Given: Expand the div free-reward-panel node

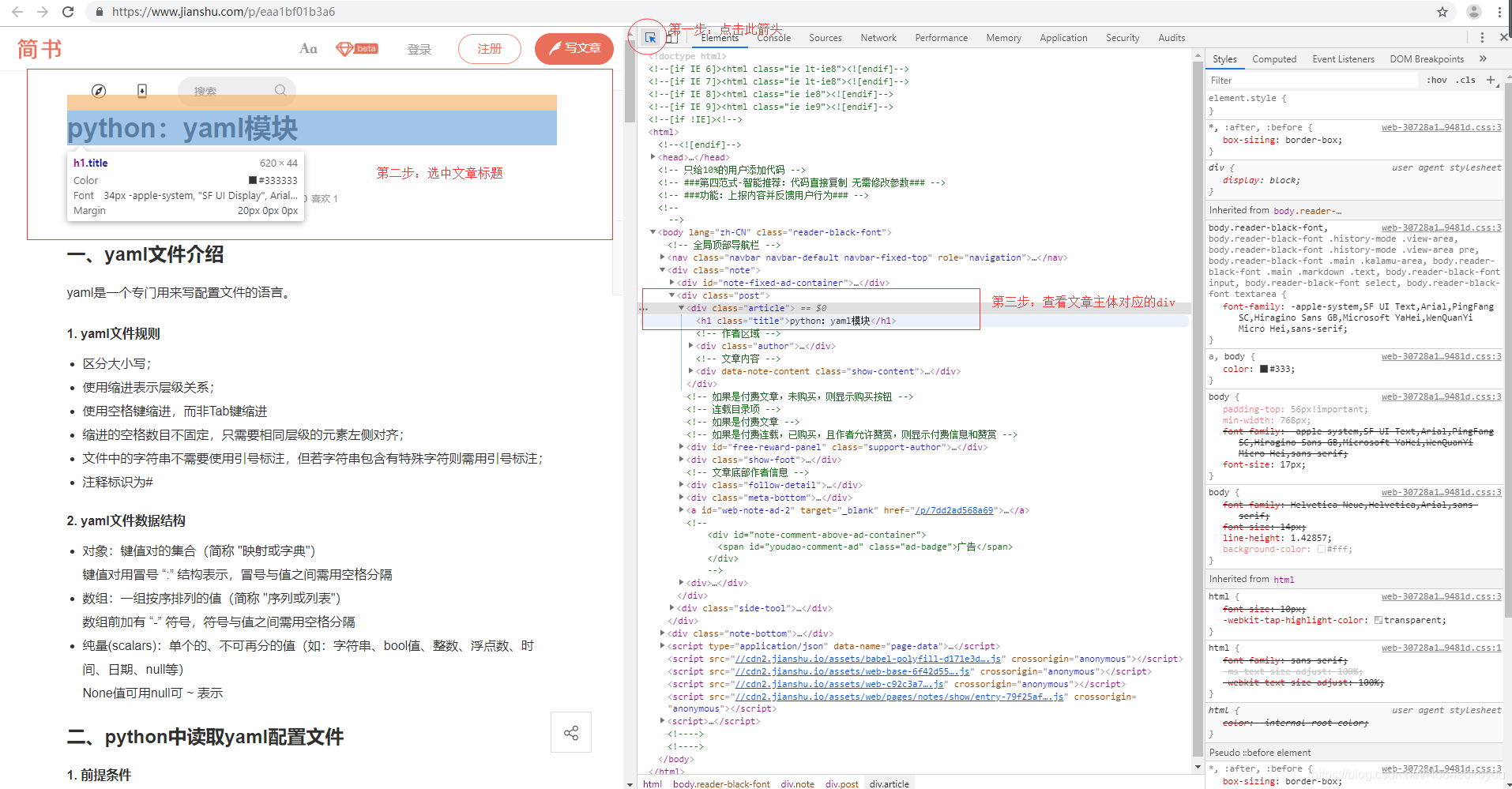Looking at the screenshot, I should 681,447.
